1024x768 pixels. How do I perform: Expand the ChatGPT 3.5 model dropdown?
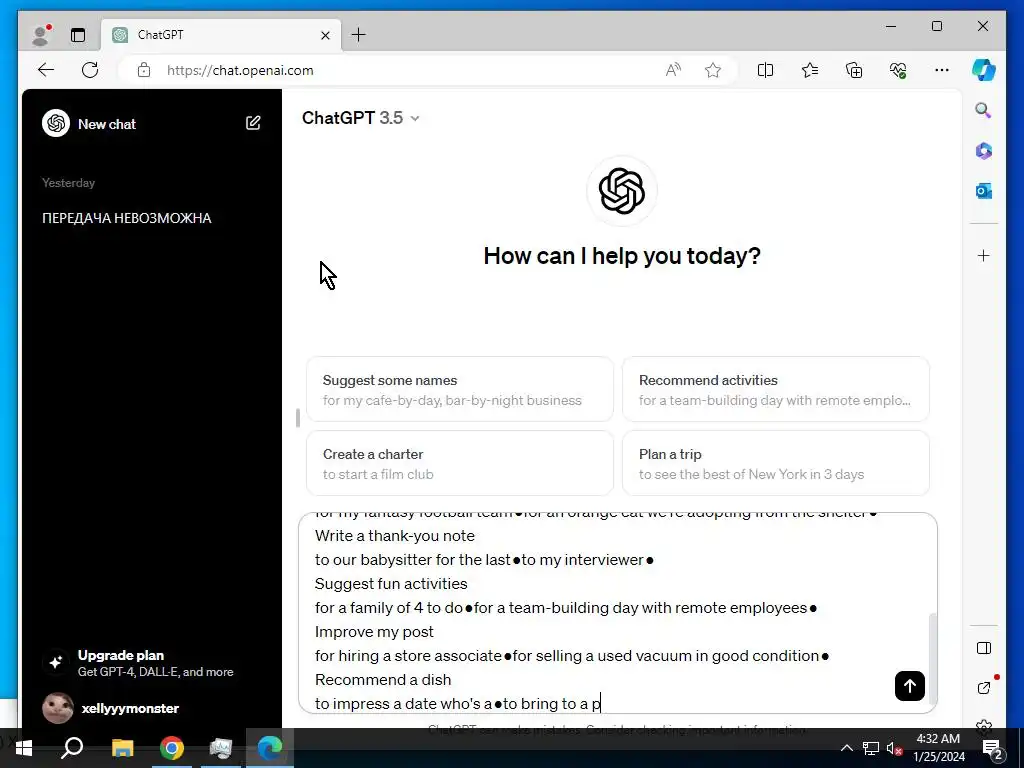tap(360, 118)
